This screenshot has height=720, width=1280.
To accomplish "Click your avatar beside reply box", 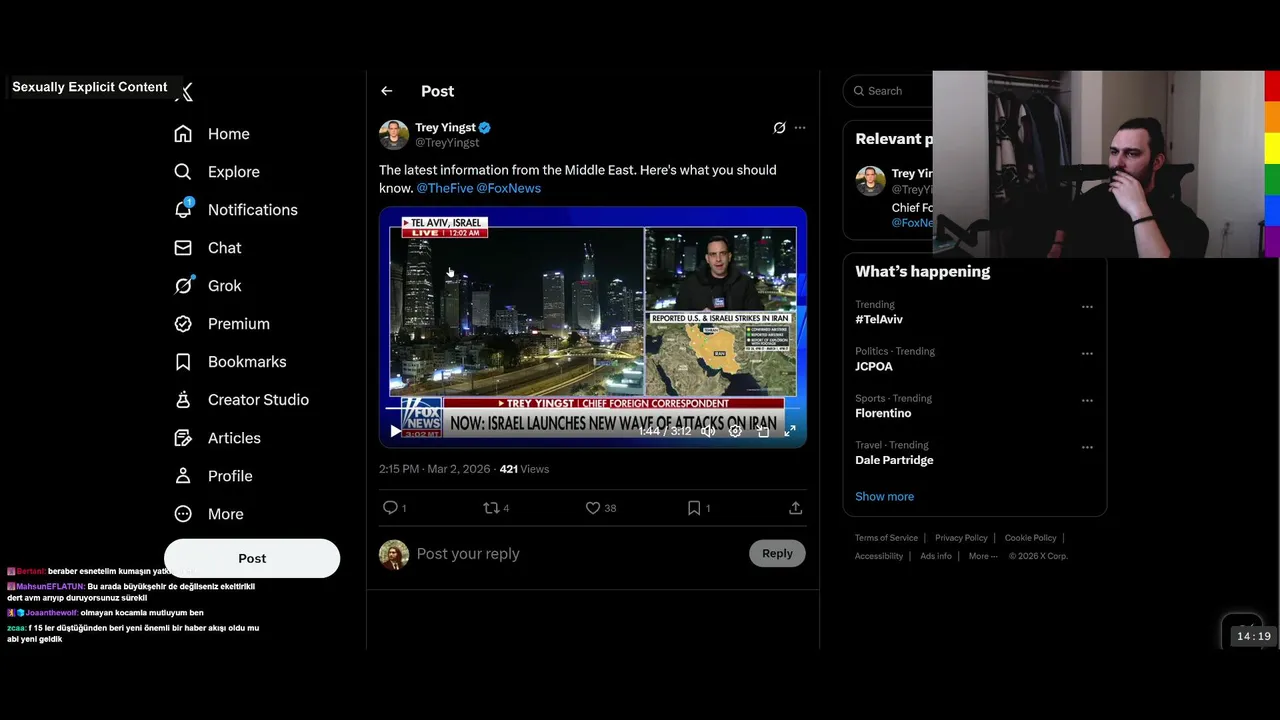I will tap(394, 554).
